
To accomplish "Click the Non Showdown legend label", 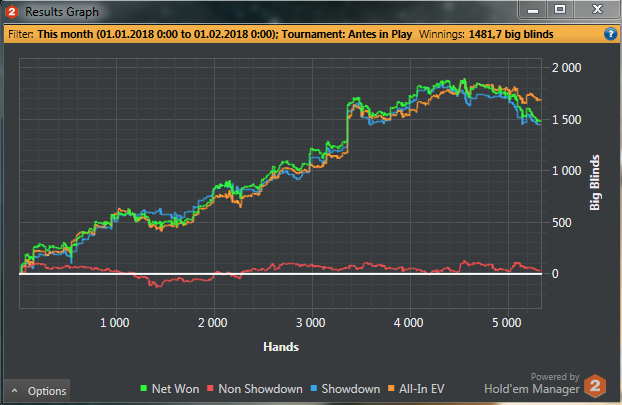I will (x=260, y=389).
